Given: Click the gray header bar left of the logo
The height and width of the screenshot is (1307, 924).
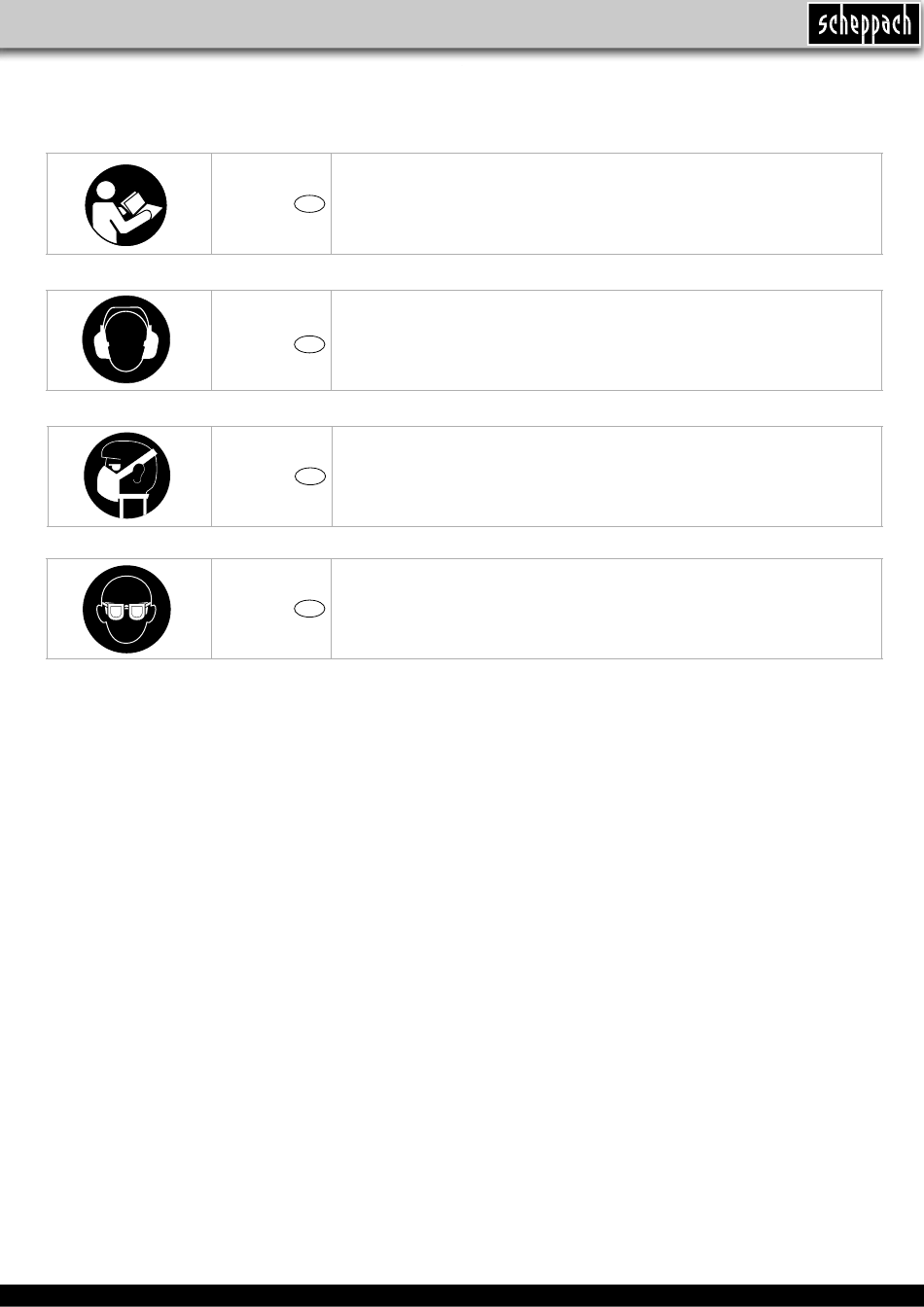Looking at the screenshot, I should pyautogui.click(x=389, y=23).
